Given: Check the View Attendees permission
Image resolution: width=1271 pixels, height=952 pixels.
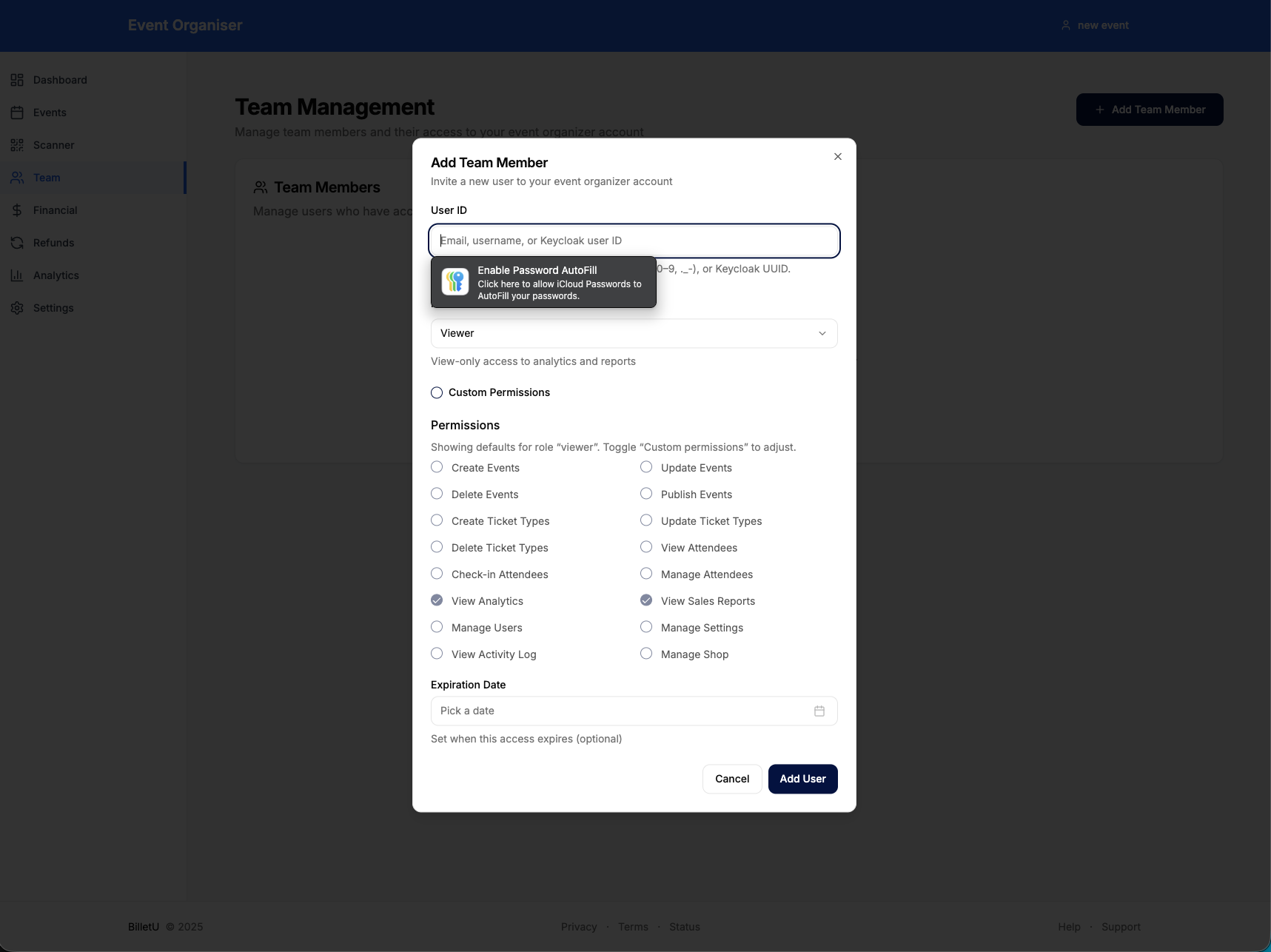Looking at the screenshot, I should [x=646, y=547].
